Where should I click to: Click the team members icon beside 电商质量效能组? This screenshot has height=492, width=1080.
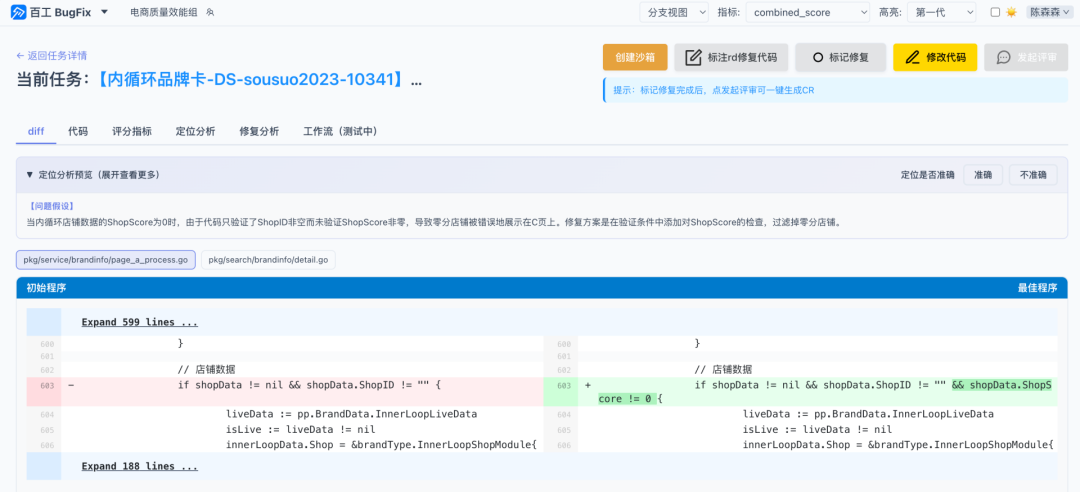click(x=210, y=12)
